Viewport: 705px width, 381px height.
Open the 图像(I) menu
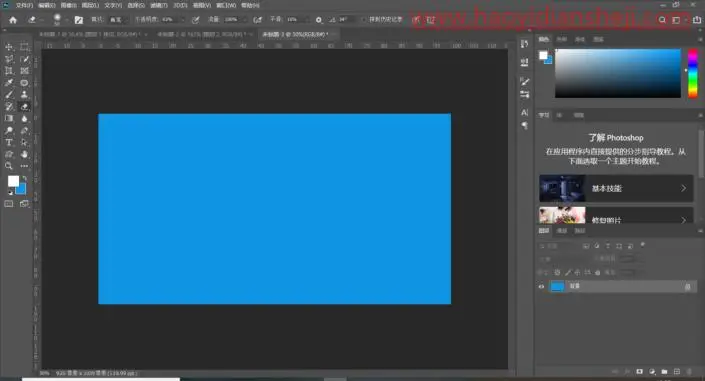click(68, 5)
